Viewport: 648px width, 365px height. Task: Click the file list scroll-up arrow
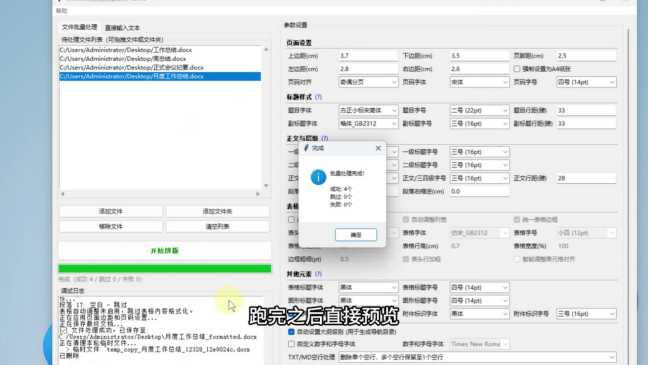point(266,49)
